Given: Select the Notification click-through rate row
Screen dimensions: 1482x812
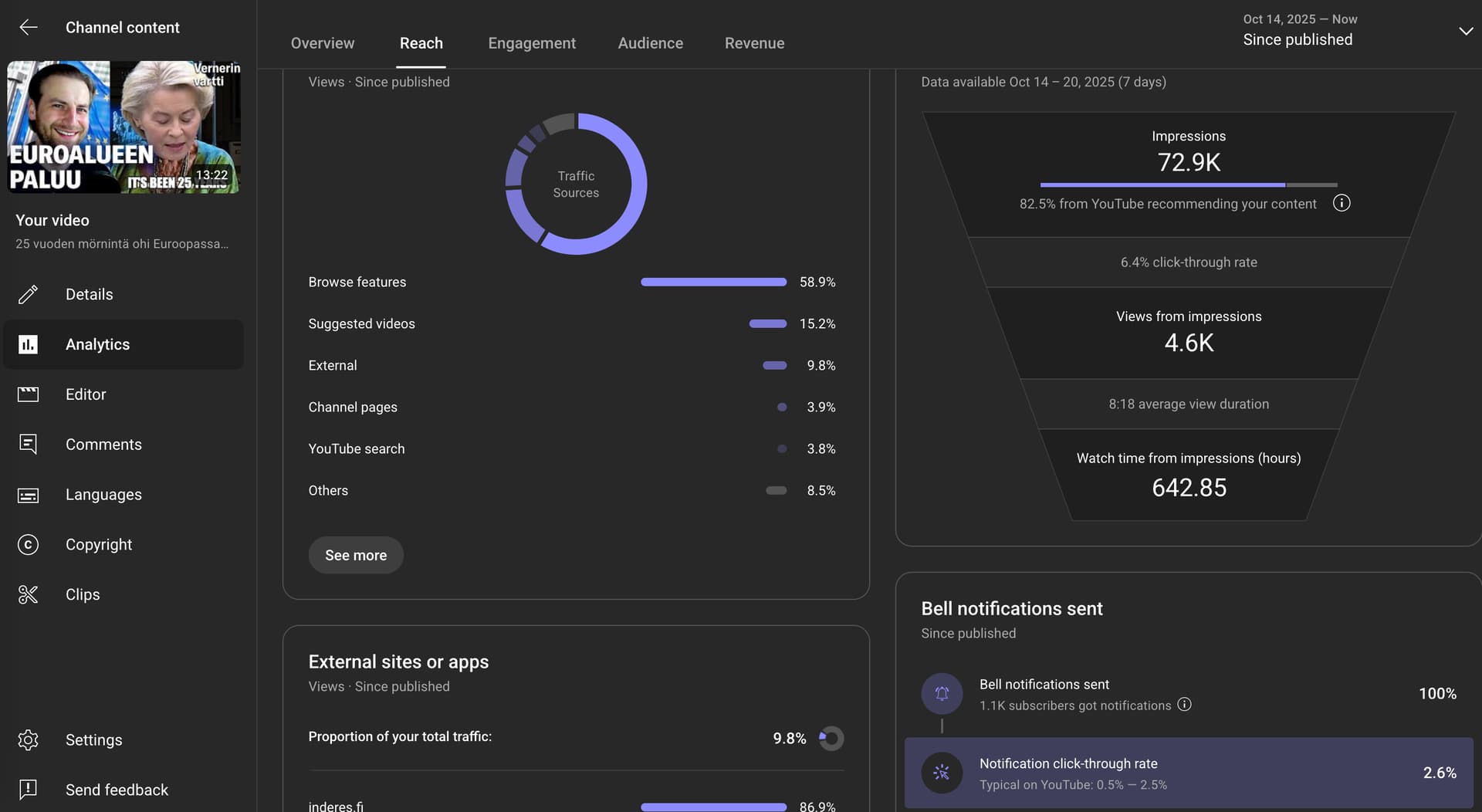Looking at the screenshot, I should [x=1189, y=773].
